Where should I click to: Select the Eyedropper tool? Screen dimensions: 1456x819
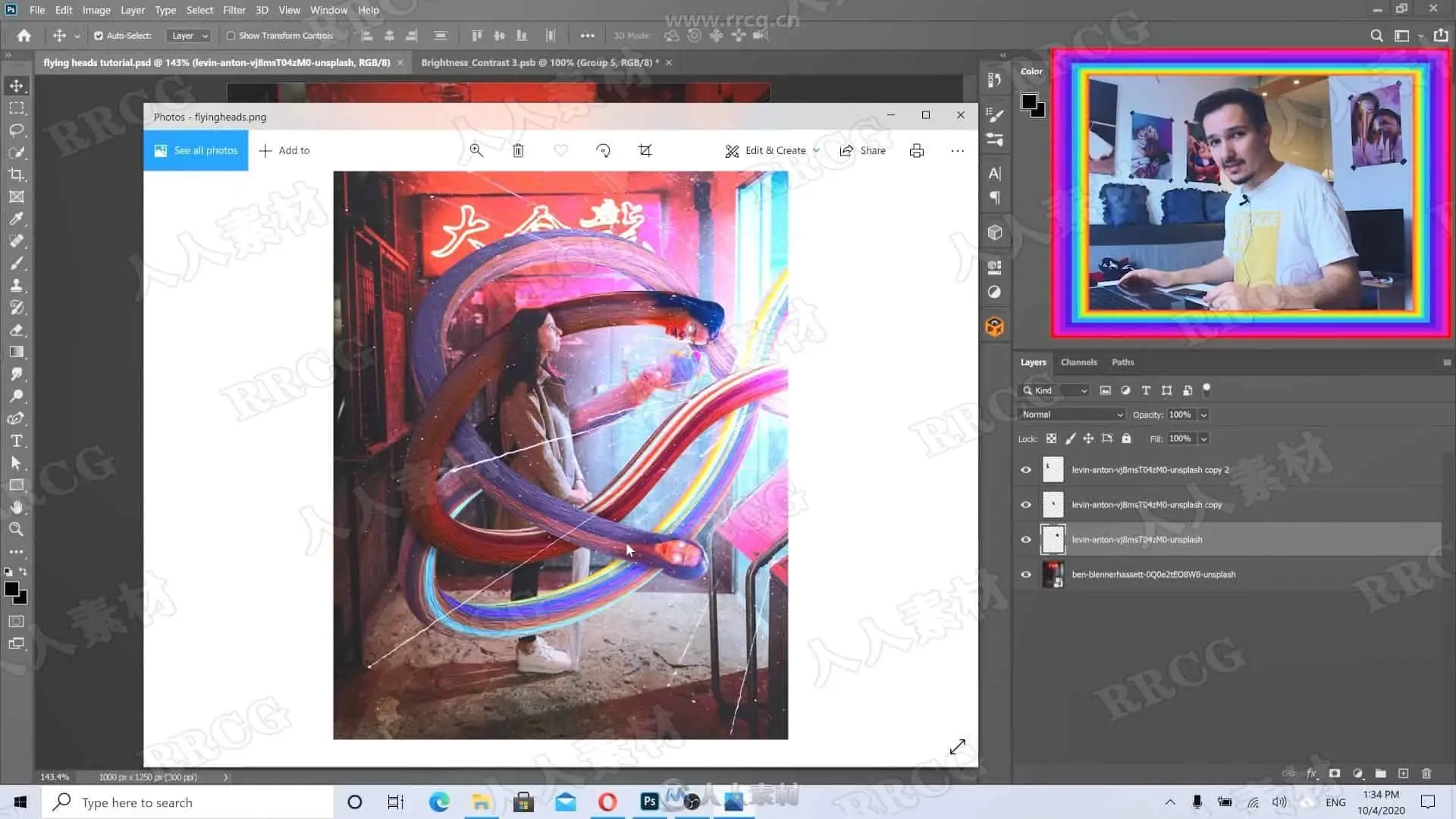(x=17, y=219)
